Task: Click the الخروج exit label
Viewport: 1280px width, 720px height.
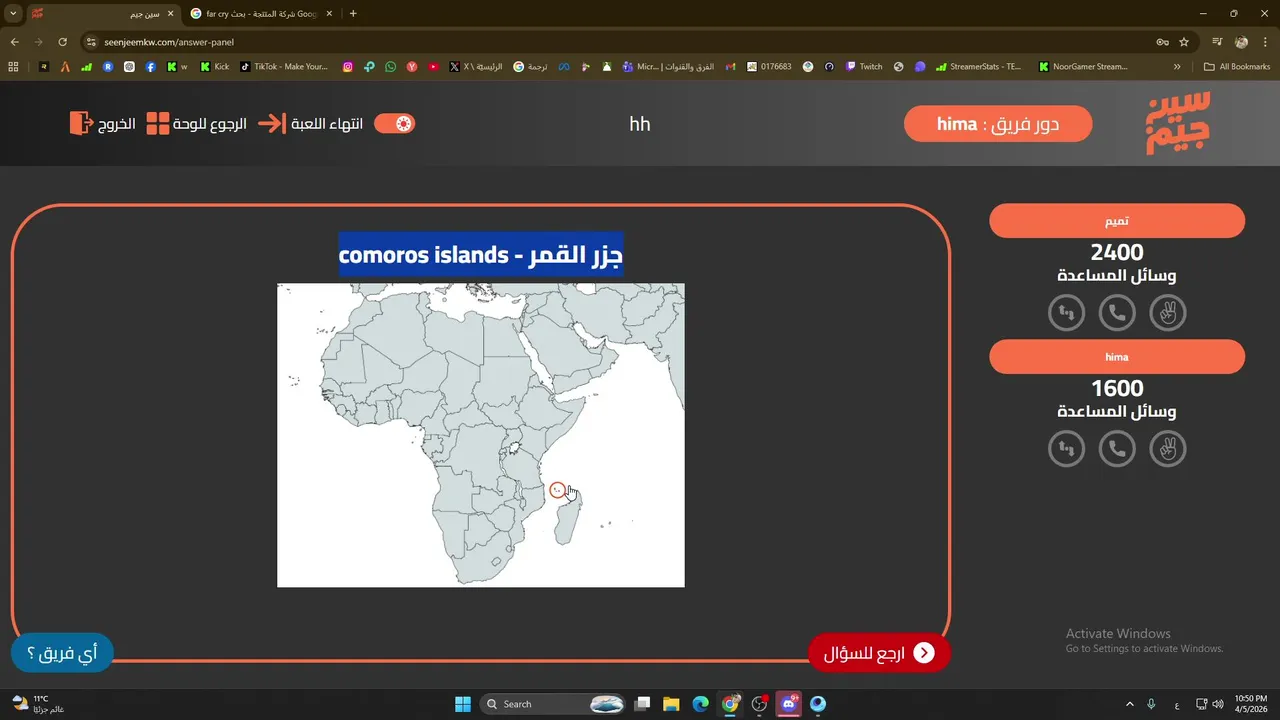Action: (x=116, y=124)
